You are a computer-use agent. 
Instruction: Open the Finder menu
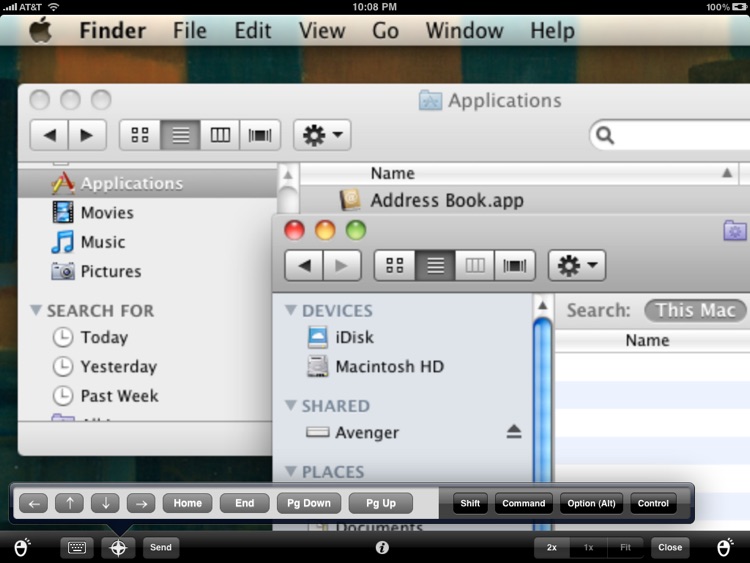point(112,31)
